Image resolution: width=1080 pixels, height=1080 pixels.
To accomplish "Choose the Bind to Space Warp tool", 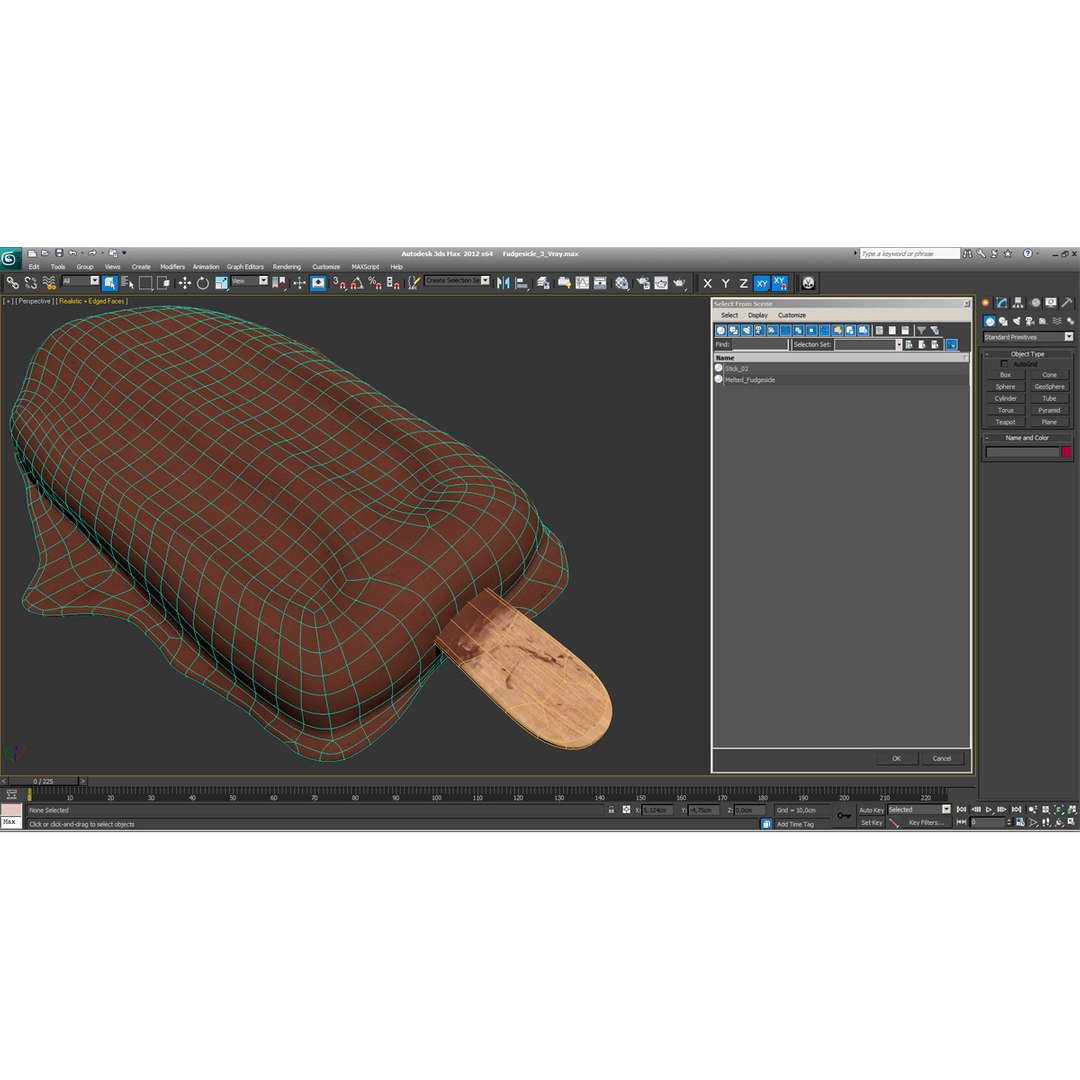I will pos(49,283).
